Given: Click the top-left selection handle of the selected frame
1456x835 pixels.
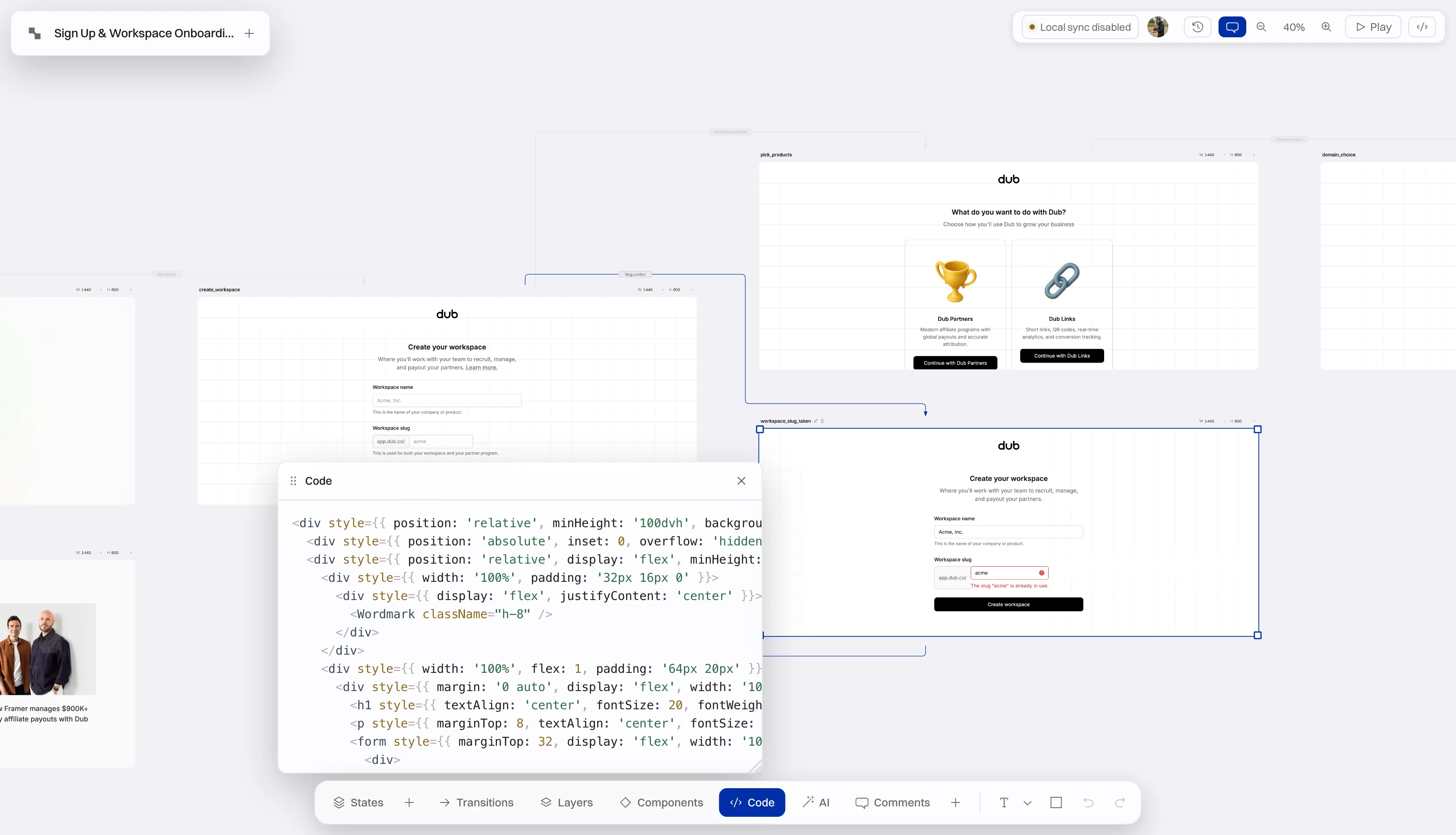Looking at the screenshot, I should click(x=760, y=429).
